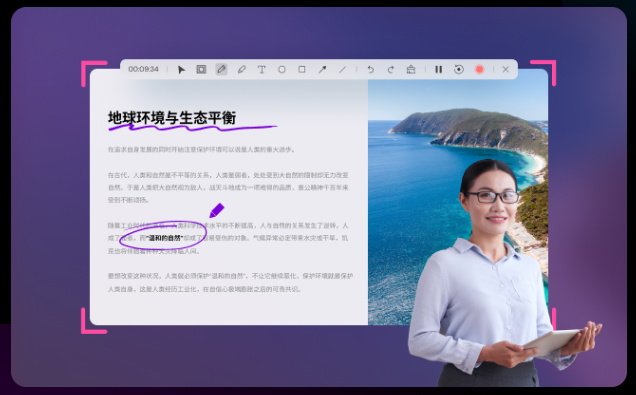Select the highlighter marker tool
The height and width of the screenshot is (395, 636).
click(242, 70)
